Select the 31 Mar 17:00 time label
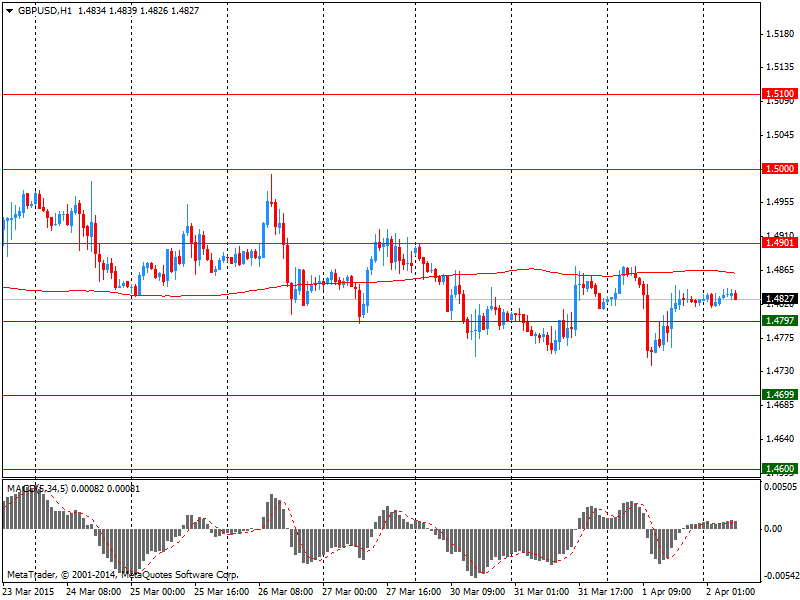800x600 pixels. [606, 592]
